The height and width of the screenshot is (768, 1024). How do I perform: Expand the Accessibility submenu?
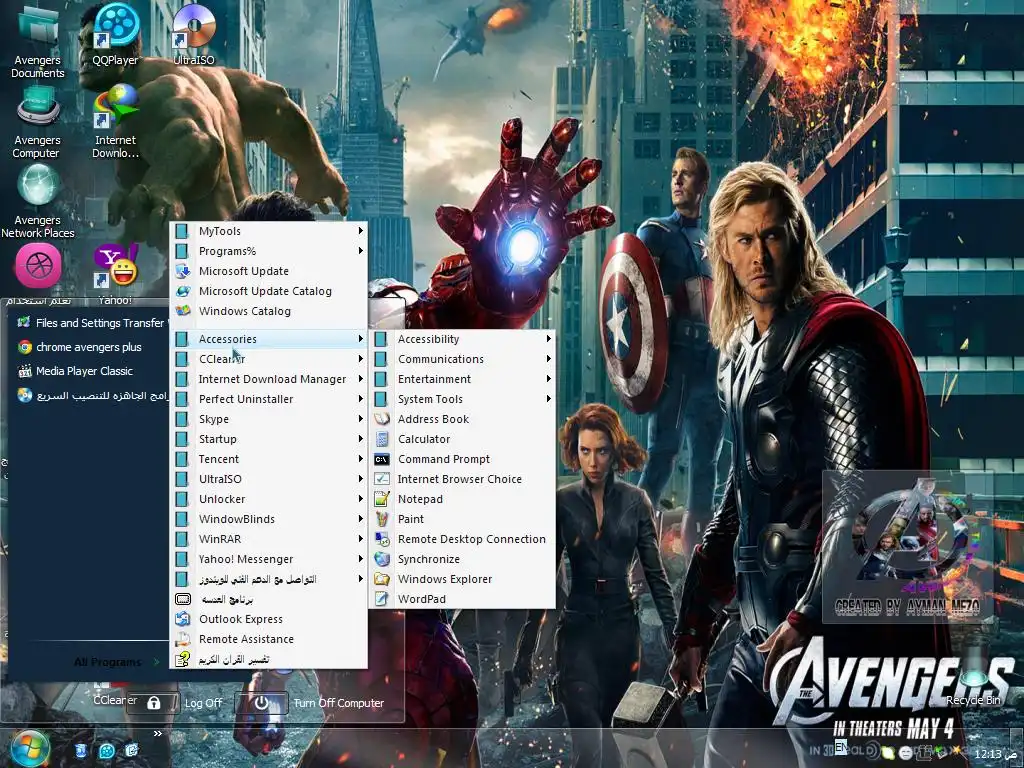(462, 339)
